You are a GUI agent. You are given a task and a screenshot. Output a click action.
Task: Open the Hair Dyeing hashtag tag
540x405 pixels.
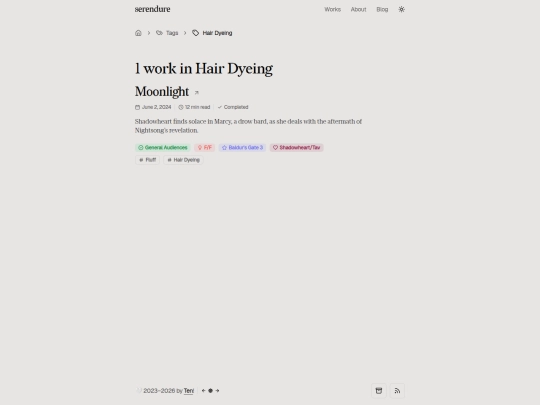click(x=183, y=160)
